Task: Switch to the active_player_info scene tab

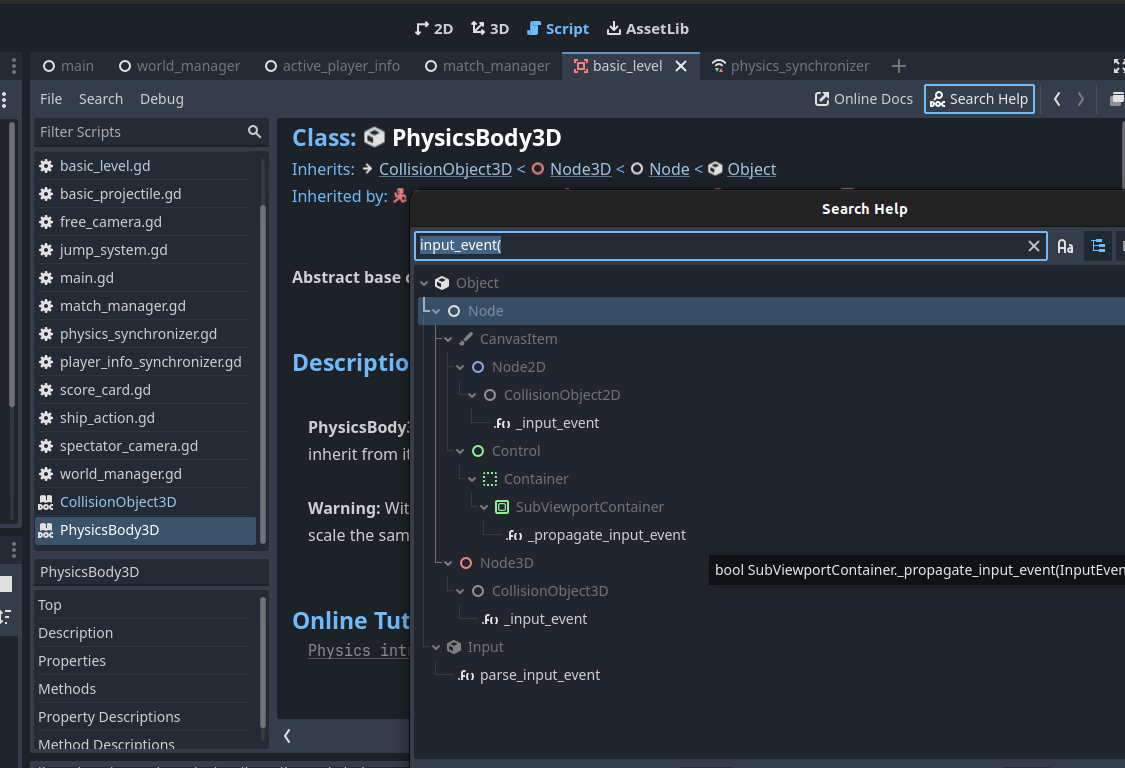Action: pyautogui.click(x=332, y=66)
